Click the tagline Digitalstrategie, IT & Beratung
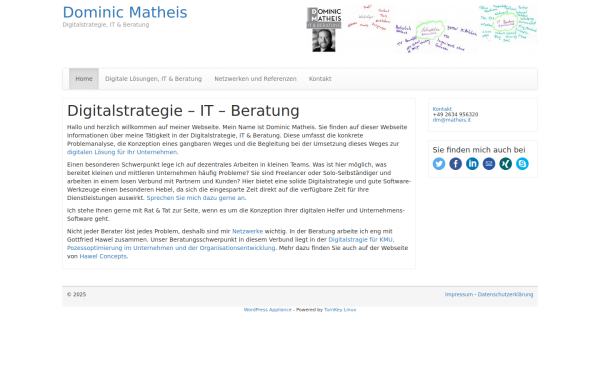Image resolution: width=600 pixels, height=375 pixels. coord(106,25)
